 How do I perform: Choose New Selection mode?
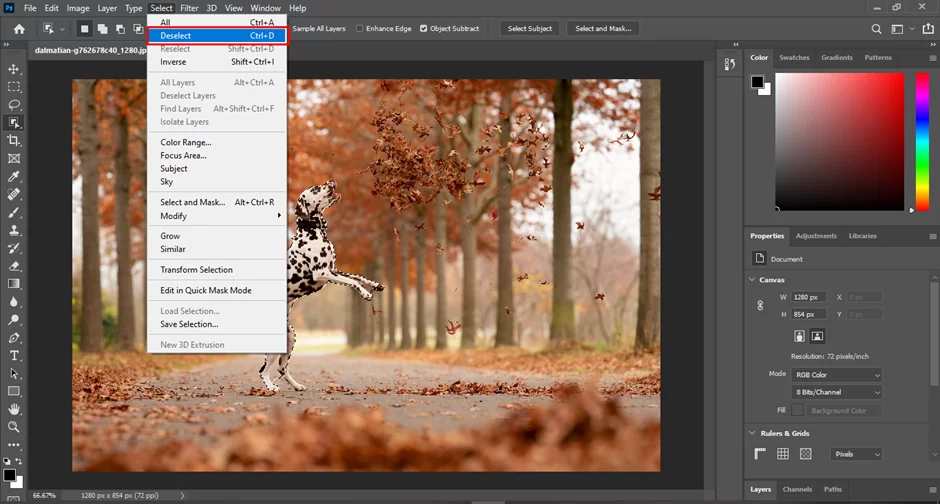[85, 29]
